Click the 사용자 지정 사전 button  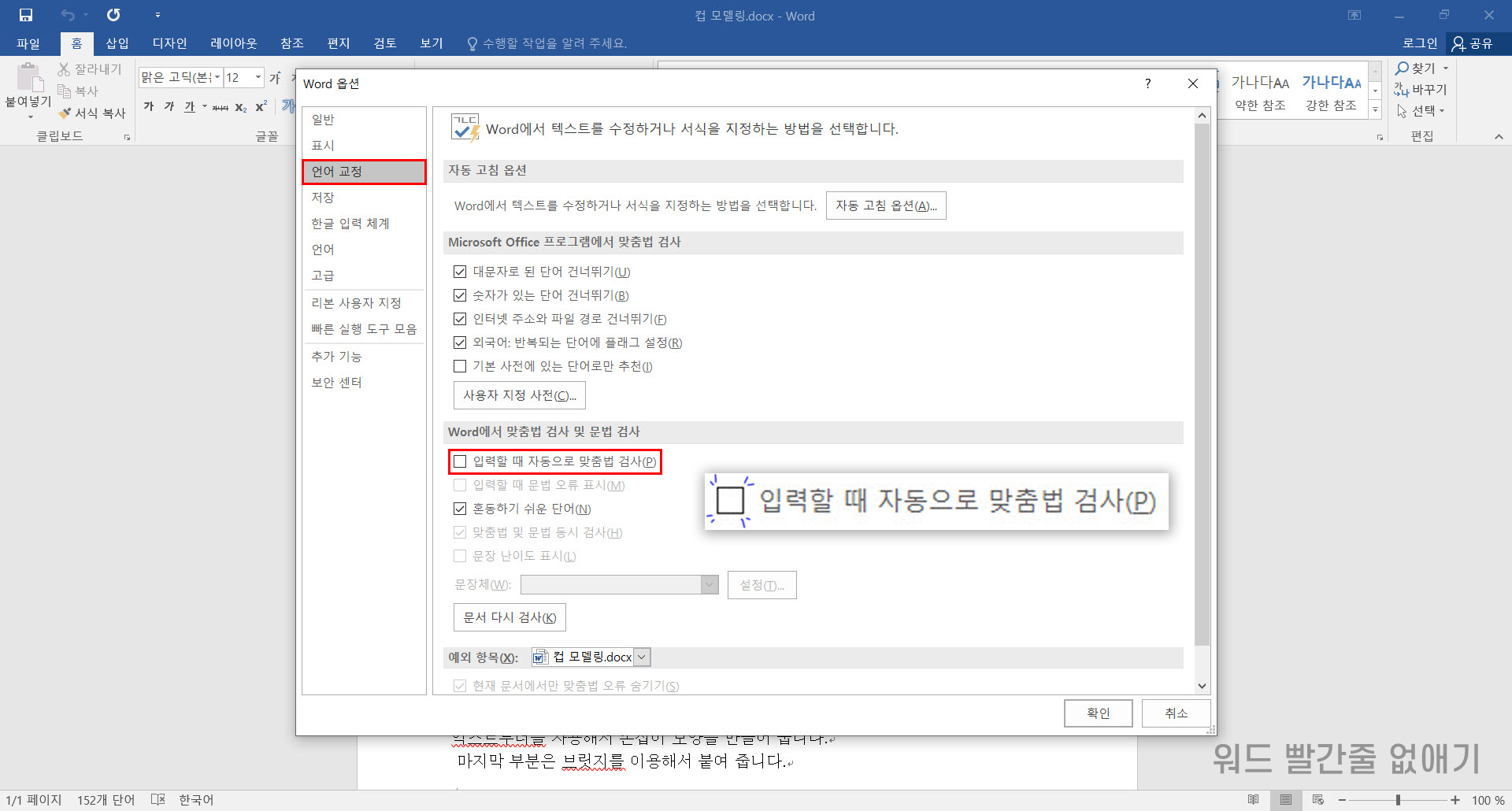pos(520,395)
